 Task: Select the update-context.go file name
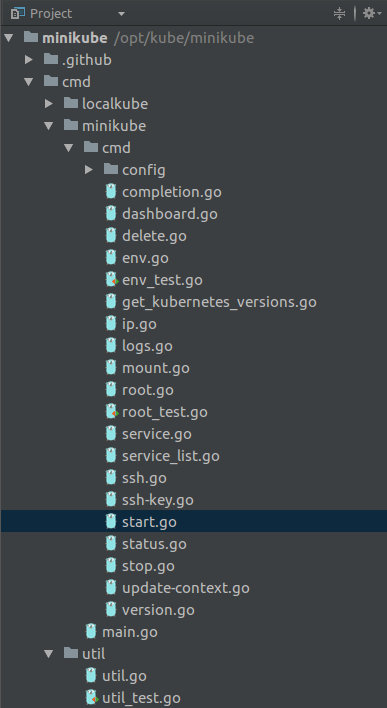[186, 589]
